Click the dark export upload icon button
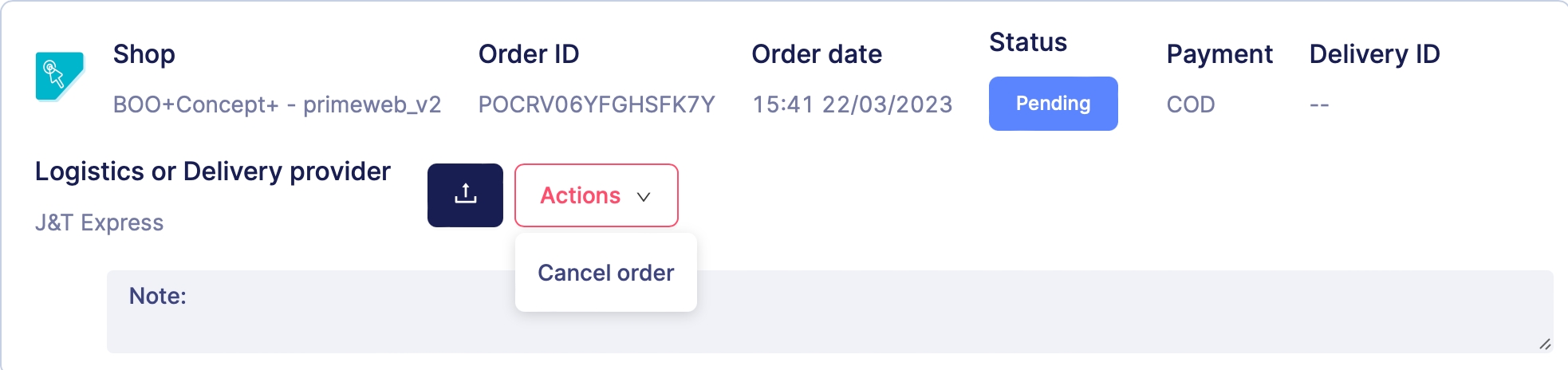 point(465,195)
